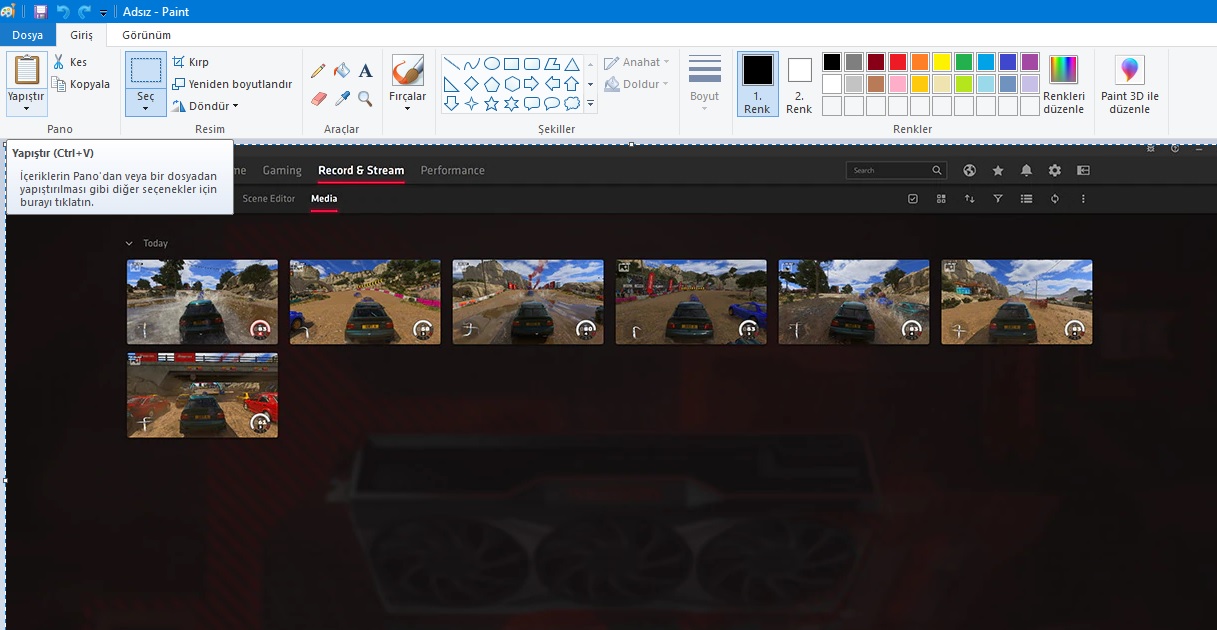Viewport: 1217px width, 630px height.
Task: Pick the Right arrow shape
Action: (x=531, y=84)
